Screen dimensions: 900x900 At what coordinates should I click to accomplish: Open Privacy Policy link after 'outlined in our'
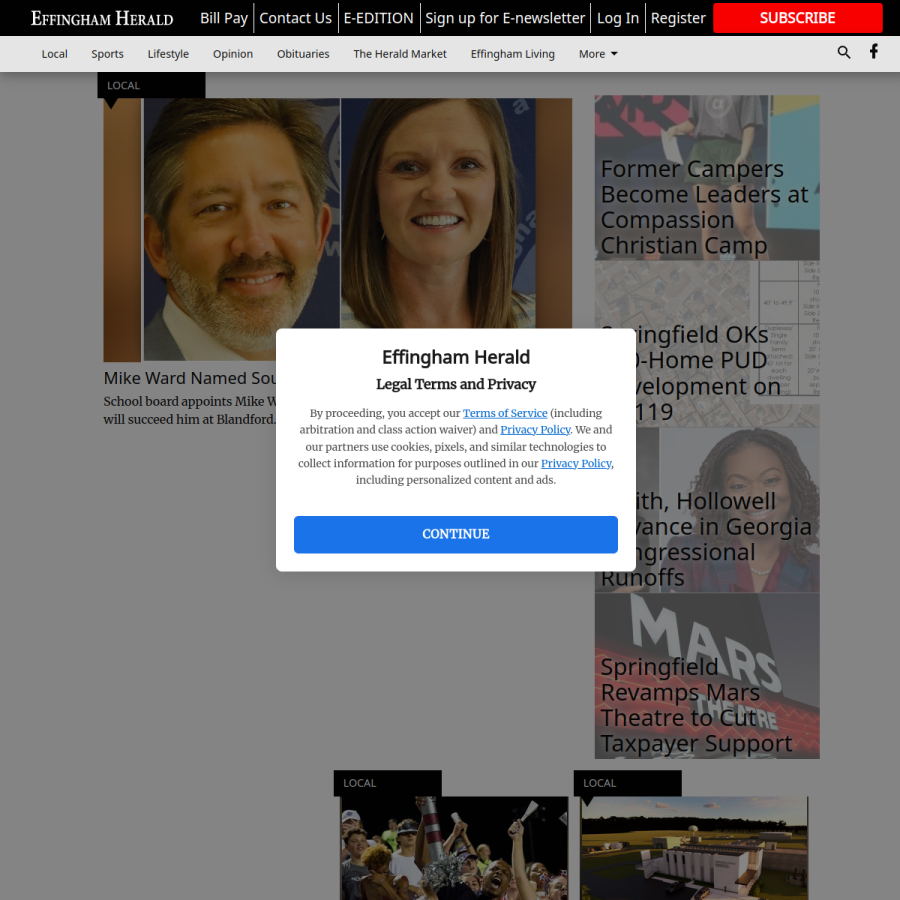(x=576, y=463)
